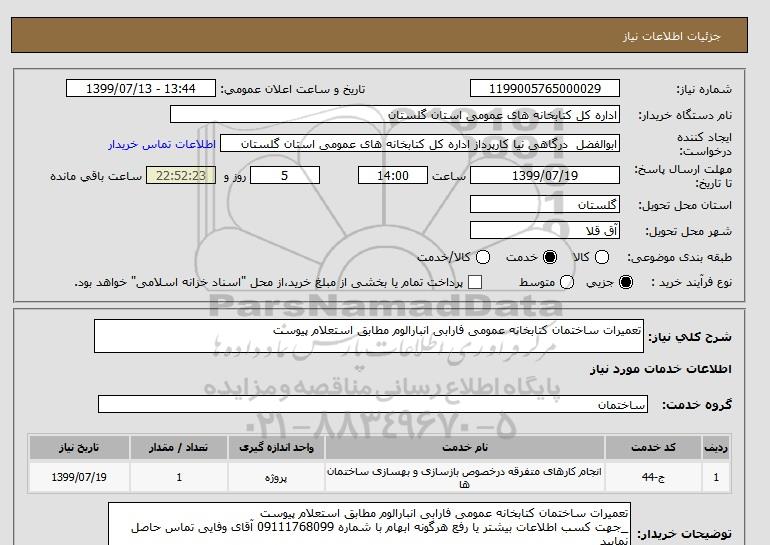Click the unit cell پروژه
This screenshot has width=770, height=545.
(276, 477)
